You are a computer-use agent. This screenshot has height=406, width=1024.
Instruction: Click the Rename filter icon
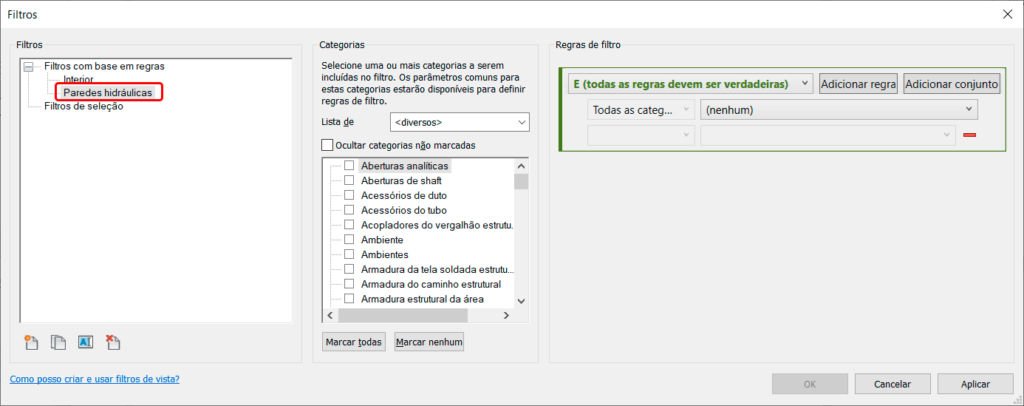click(86, 341)
